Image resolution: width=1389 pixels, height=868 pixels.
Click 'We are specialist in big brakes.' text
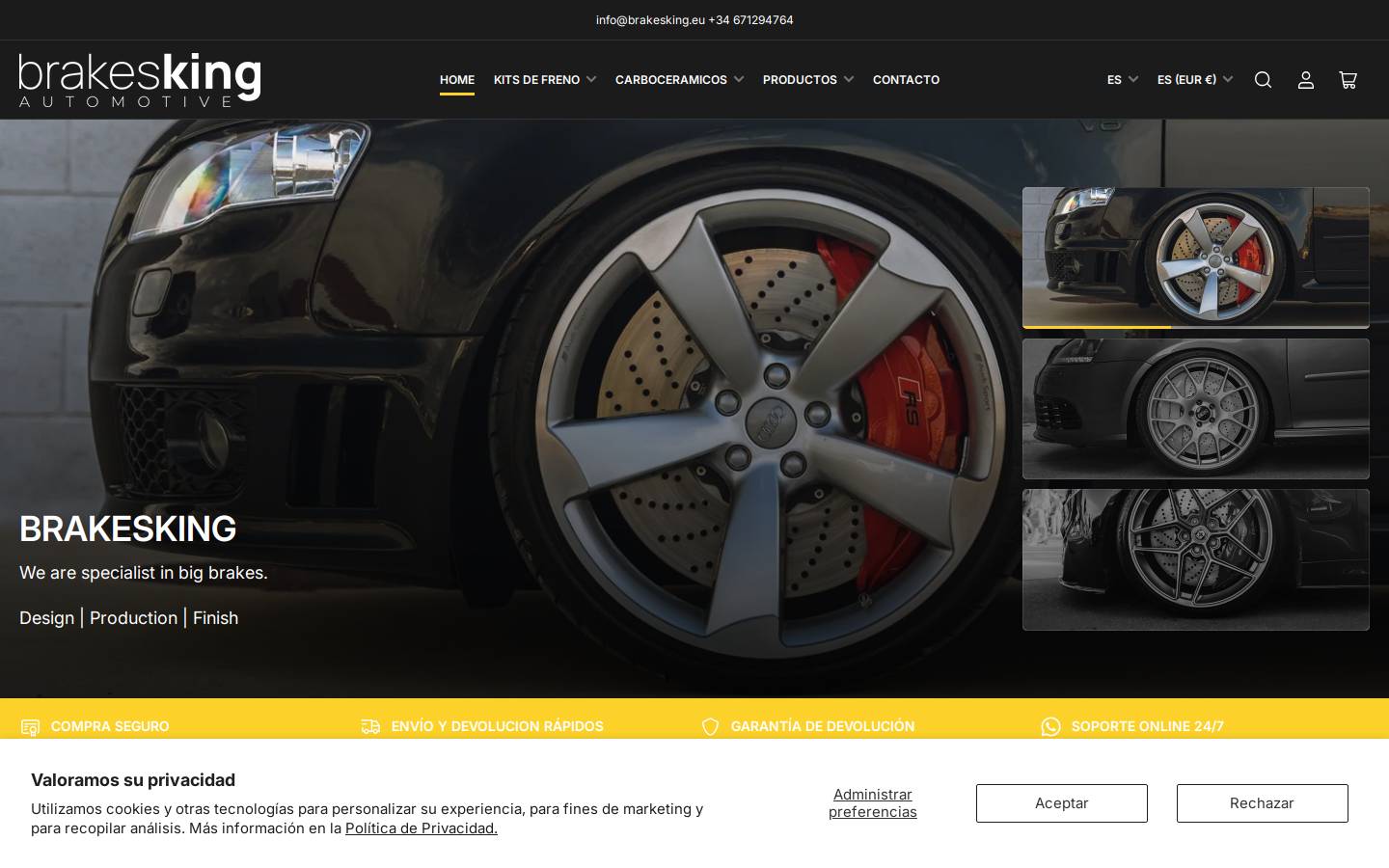click(144, 573)
